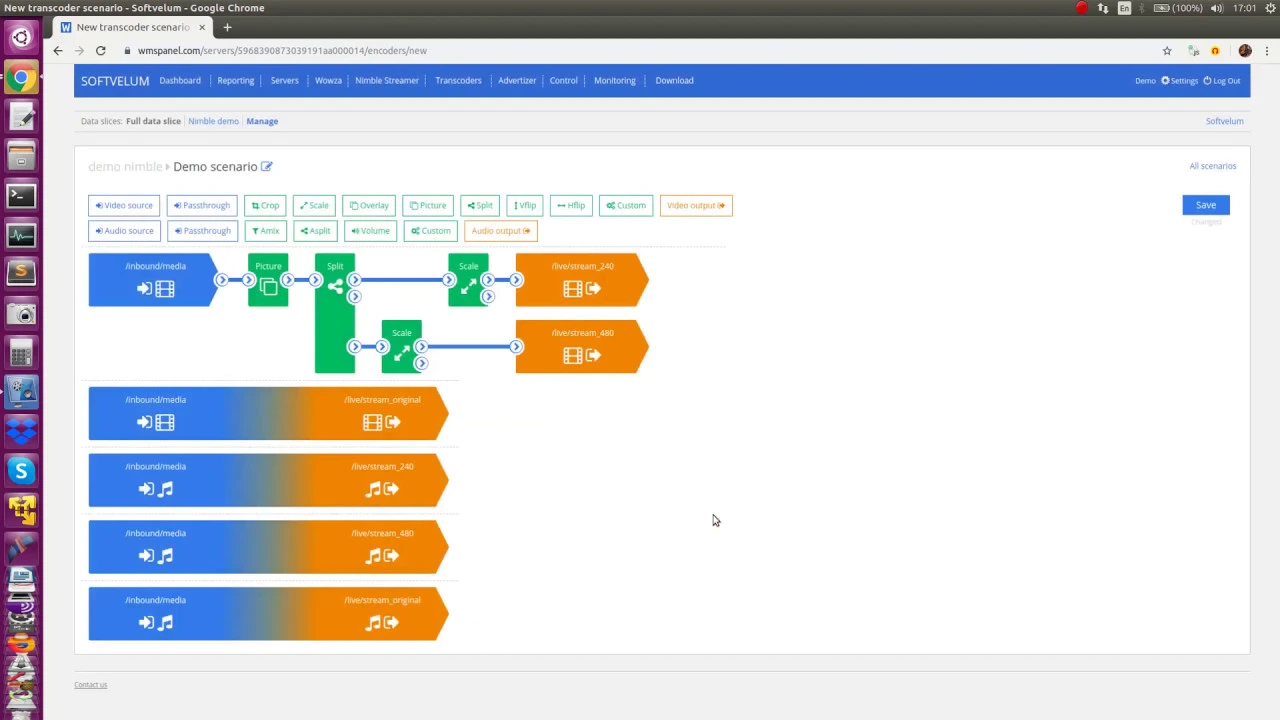Image resolution: width=1280 pixels, height=720 pixels.
Task: Click the address bar URL field
Action: (640, 50)
